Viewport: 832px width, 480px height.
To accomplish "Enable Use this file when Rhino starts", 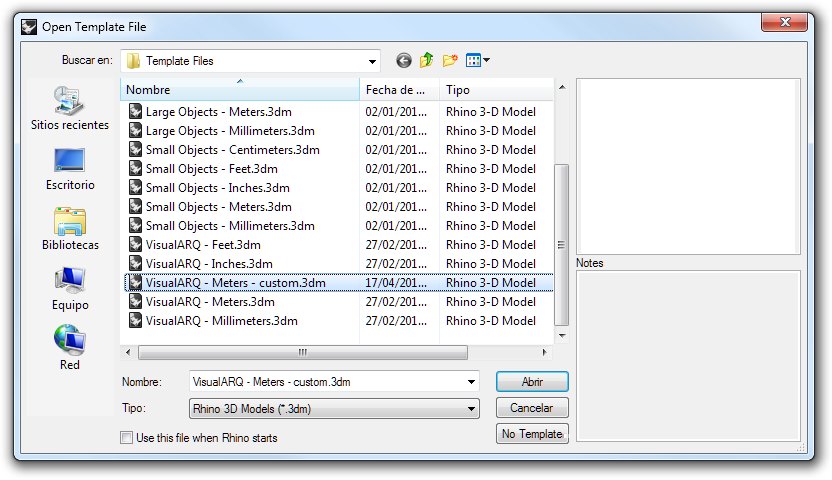I will click(x=126, y=437).
